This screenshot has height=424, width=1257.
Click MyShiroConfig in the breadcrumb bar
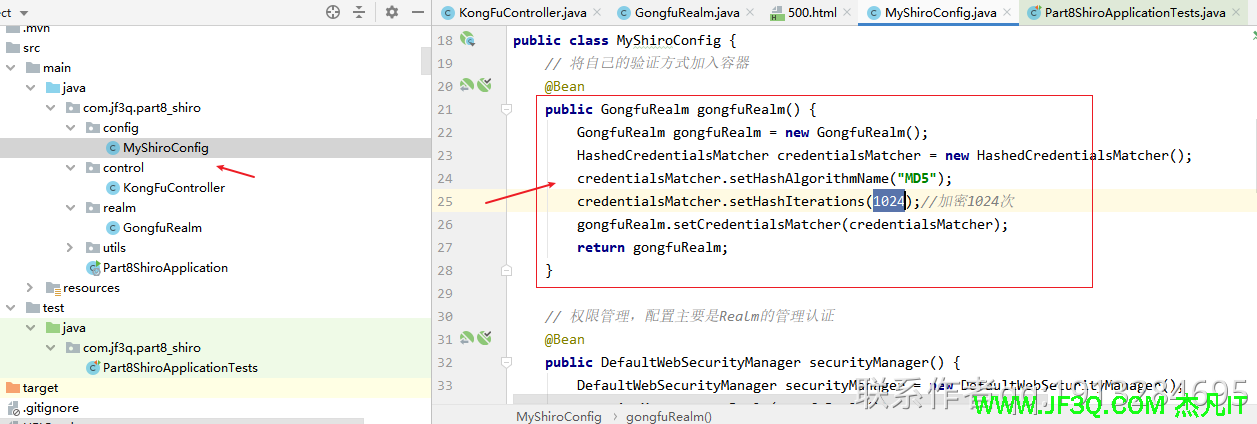coord(558,416)
